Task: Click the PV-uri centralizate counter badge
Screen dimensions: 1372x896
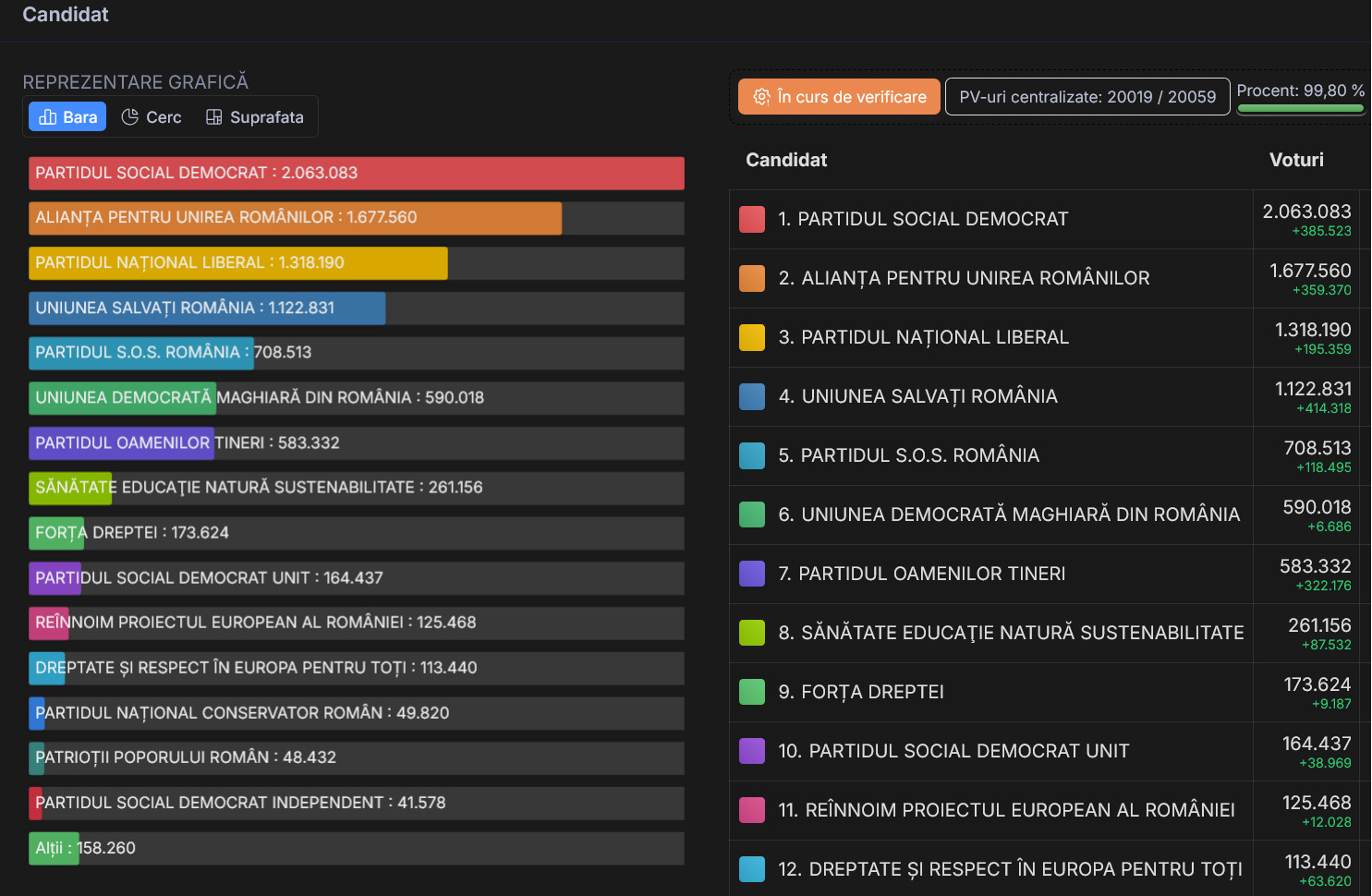Action: coord(1087,97)
